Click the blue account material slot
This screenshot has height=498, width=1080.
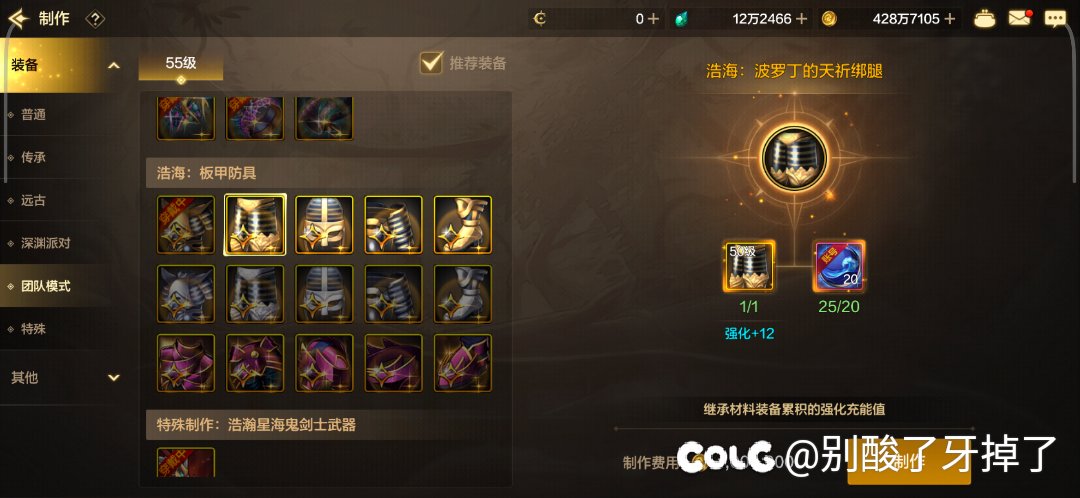point(840,266)
